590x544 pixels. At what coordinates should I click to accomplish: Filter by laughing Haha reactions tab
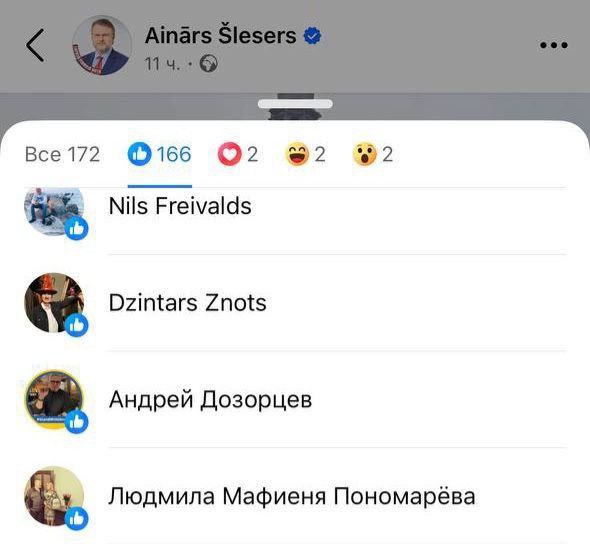click(x=306, y=155)
